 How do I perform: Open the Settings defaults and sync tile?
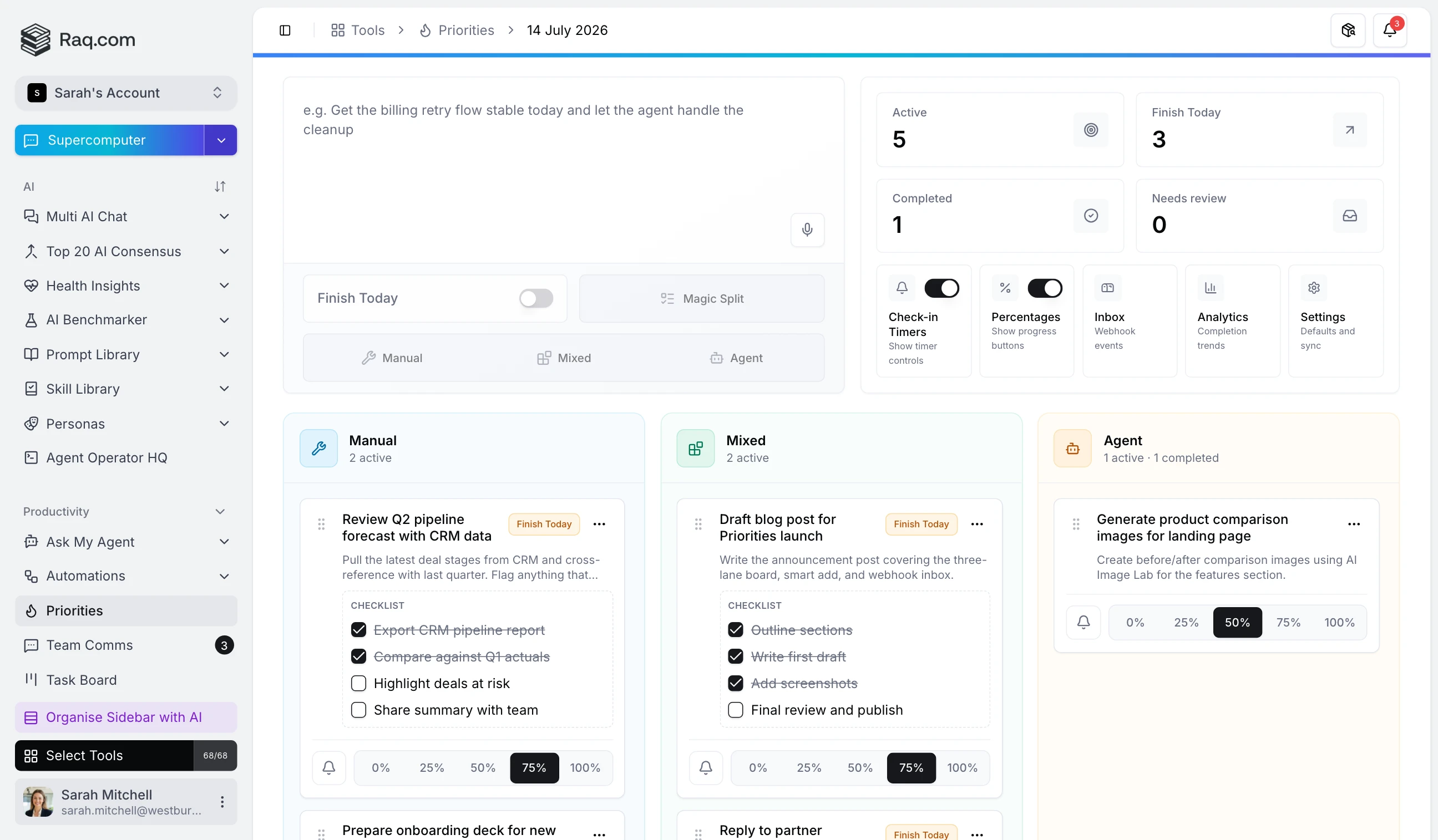[1335, 320]
